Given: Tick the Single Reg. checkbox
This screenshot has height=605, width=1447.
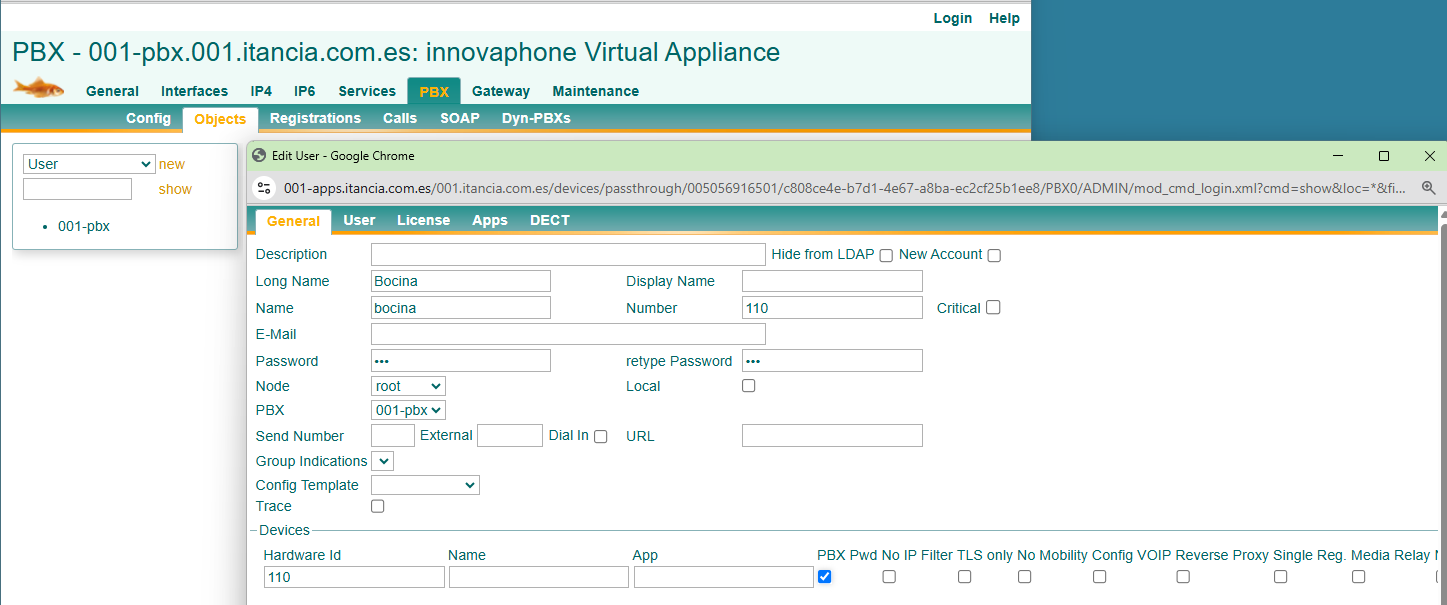Looking at the screenshot, I should (1281, 576).
